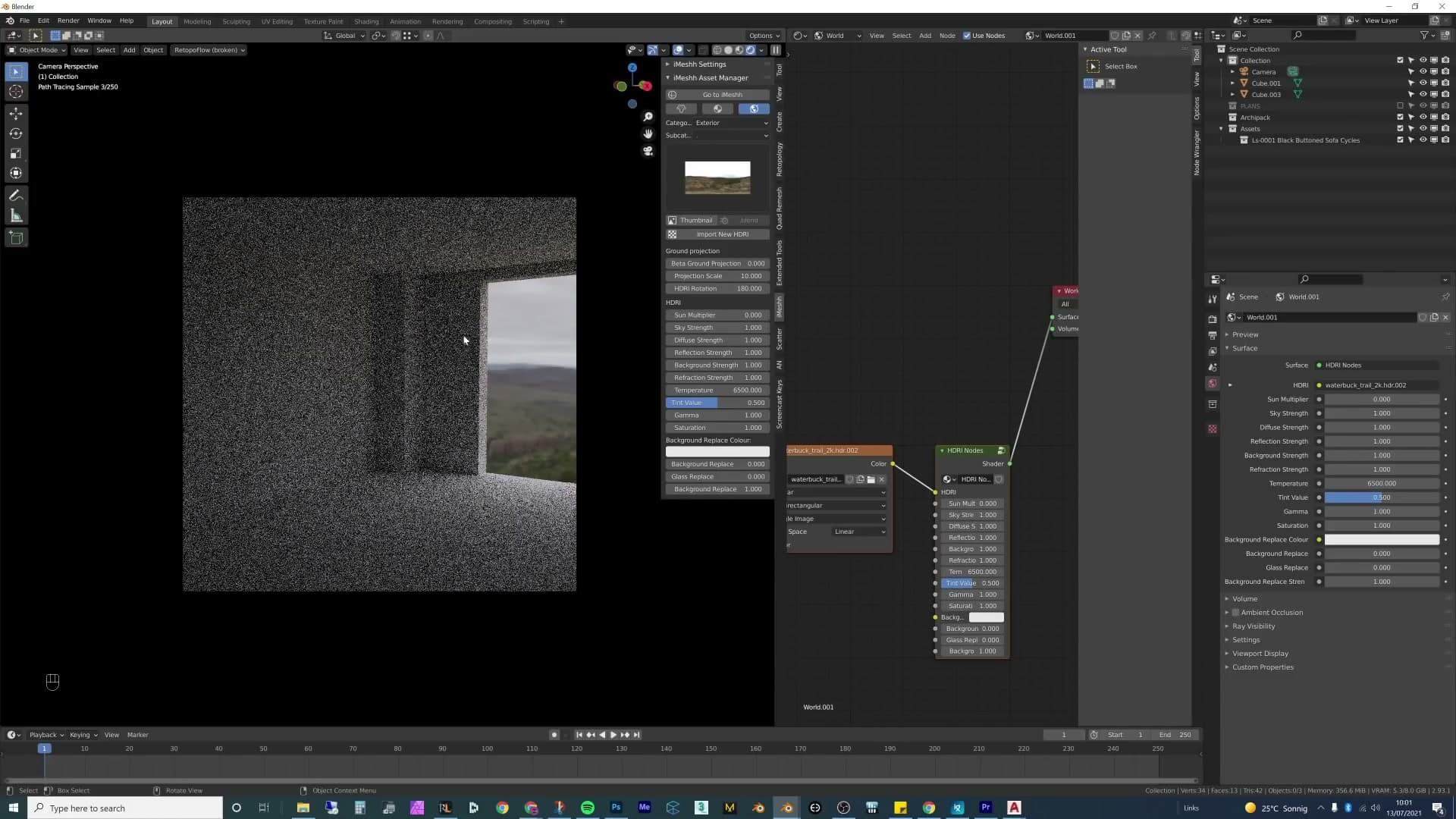The image size is (1456, 819).
Task: Open the File menu
Action: [x=24, y=21]
